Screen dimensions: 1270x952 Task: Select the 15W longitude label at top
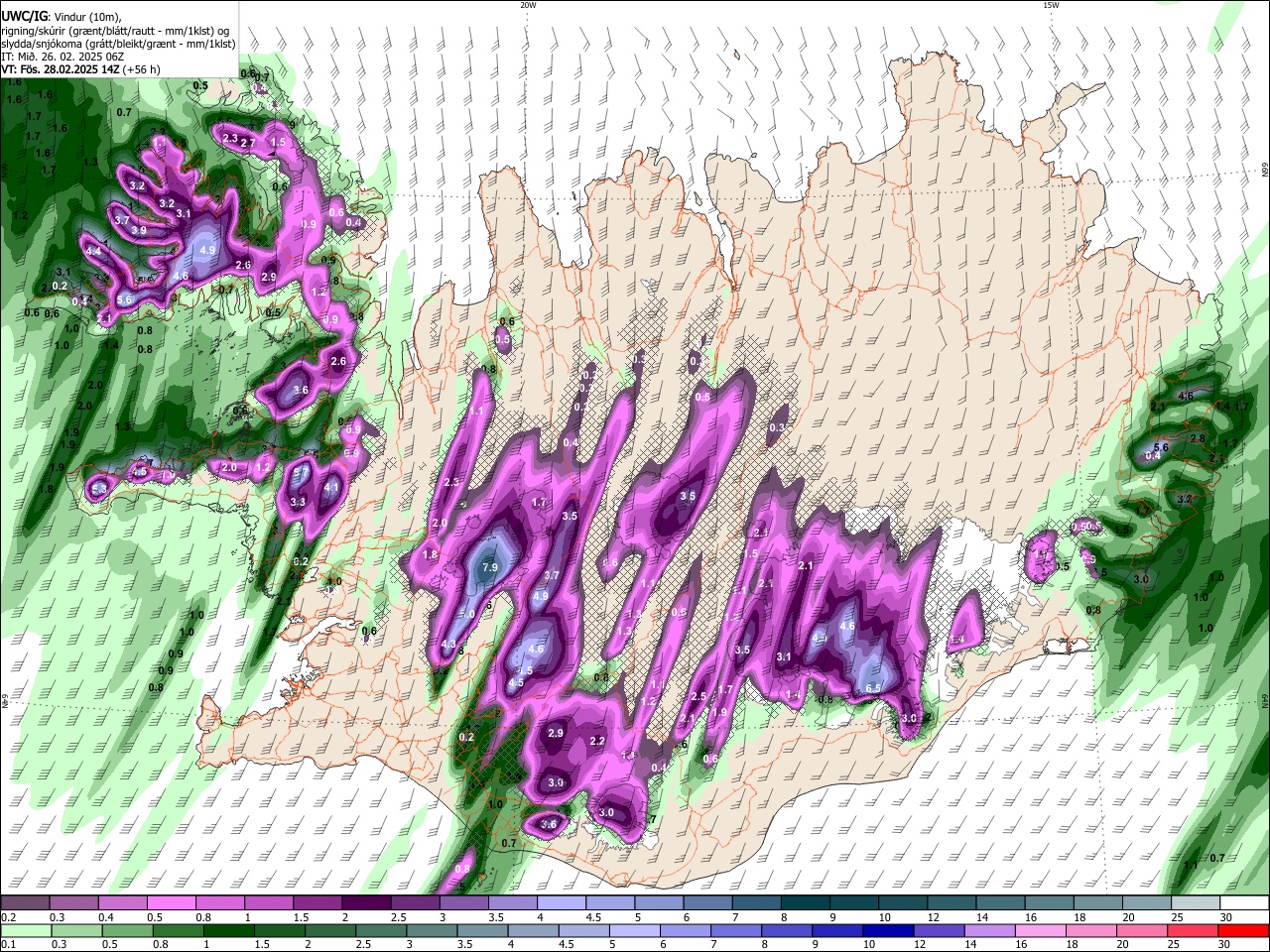click(1051, 6)
